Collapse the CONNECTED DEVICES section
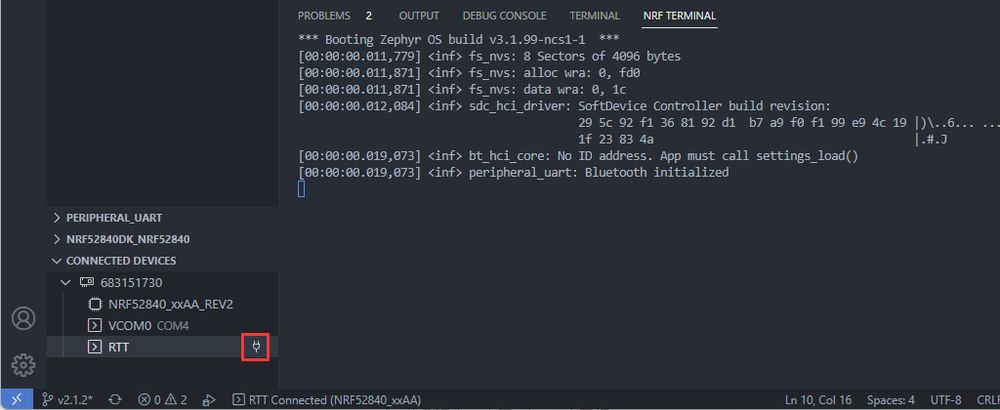Image resolution: width=1000 pixels, height=410 pixels. tap(120, 261)
